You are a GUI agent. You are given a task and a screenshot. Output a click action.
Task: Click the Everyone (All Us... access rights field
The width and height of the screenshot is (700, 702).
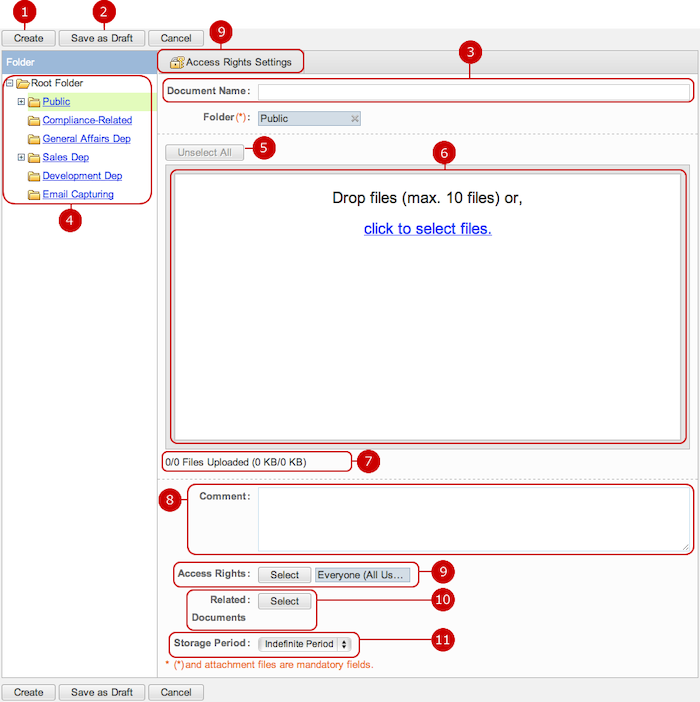[362, 575]
